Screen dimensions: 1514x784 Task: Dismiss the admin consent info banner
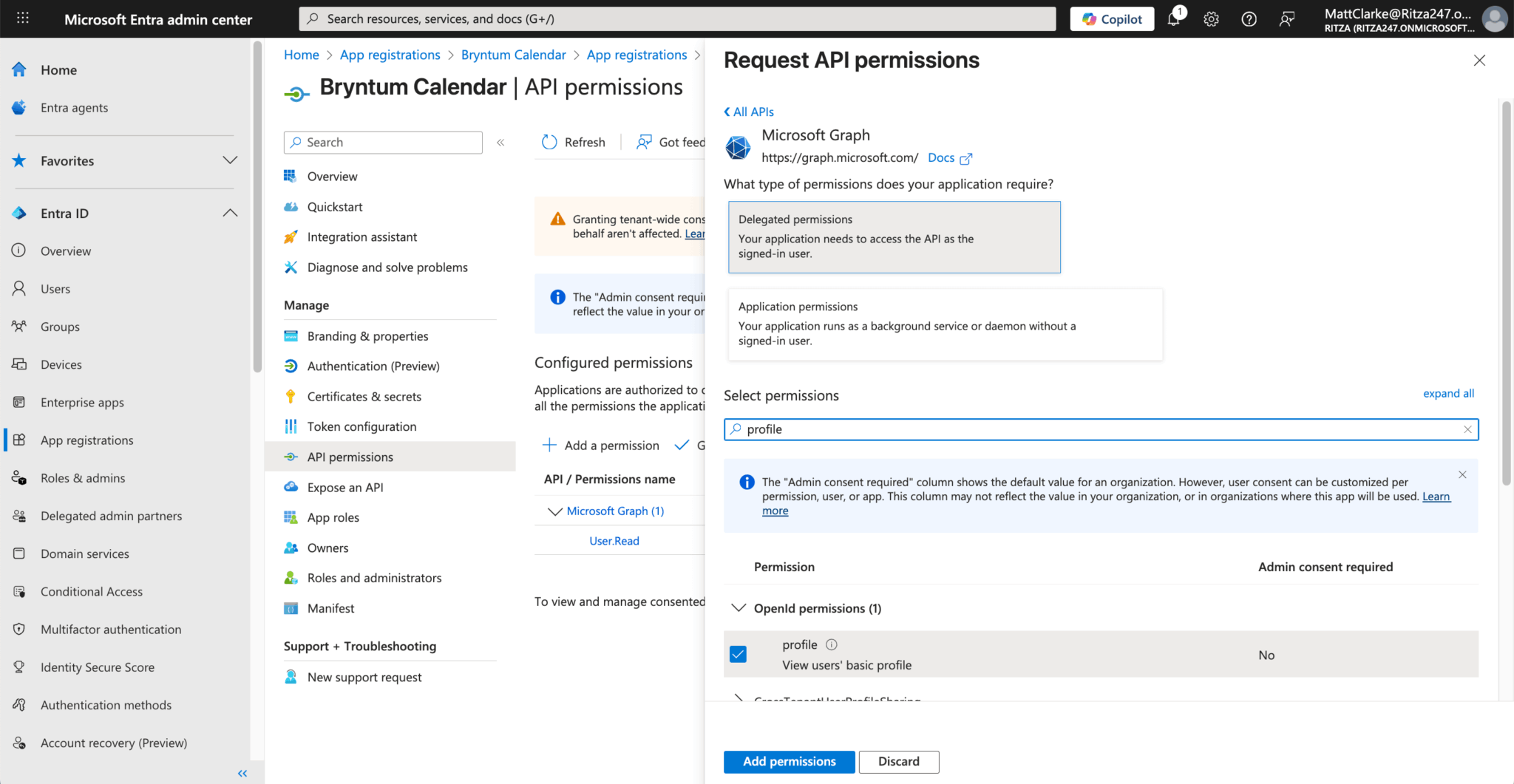[1462, 474]
